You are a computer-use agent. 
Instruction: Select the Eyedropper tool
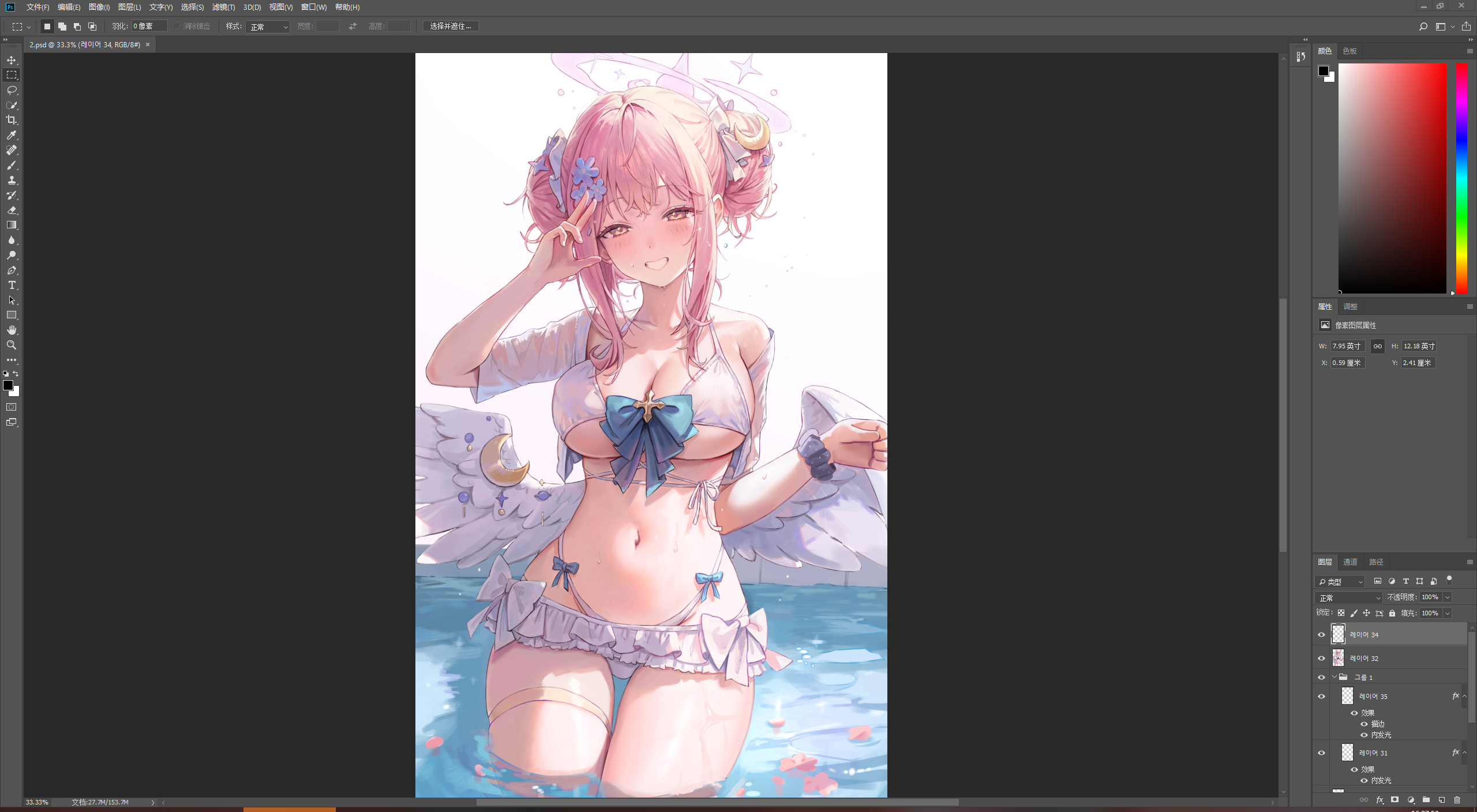pyautogui.click(x=12, y=135)
